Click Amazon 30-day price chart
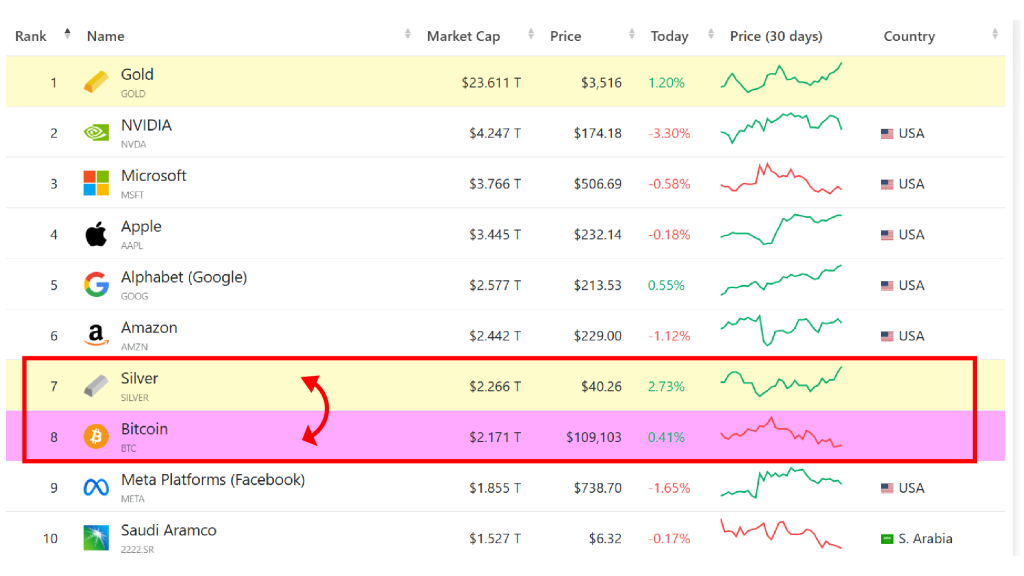Image resolution: width=1024 pixels, height=576 pixels. click(781, 330)
